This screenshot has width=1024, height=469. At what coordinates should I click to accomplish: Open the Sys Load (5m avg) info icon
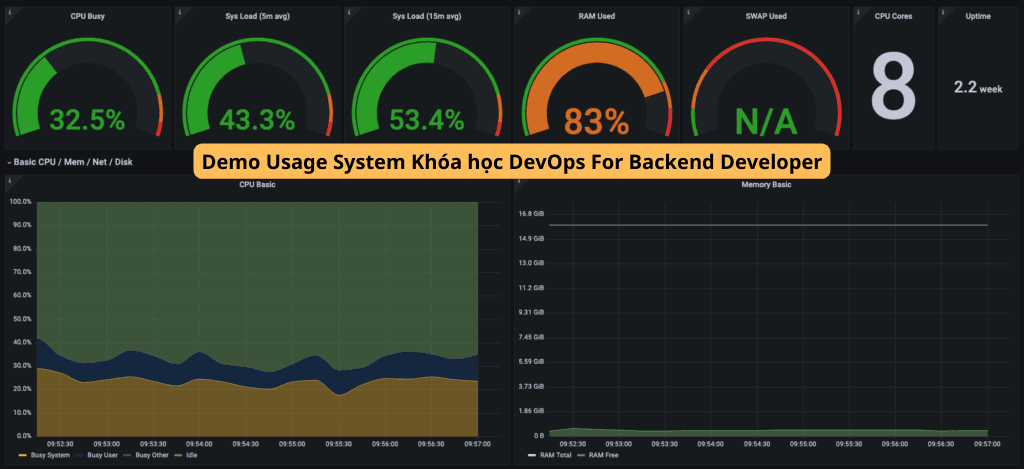(180, 11)
